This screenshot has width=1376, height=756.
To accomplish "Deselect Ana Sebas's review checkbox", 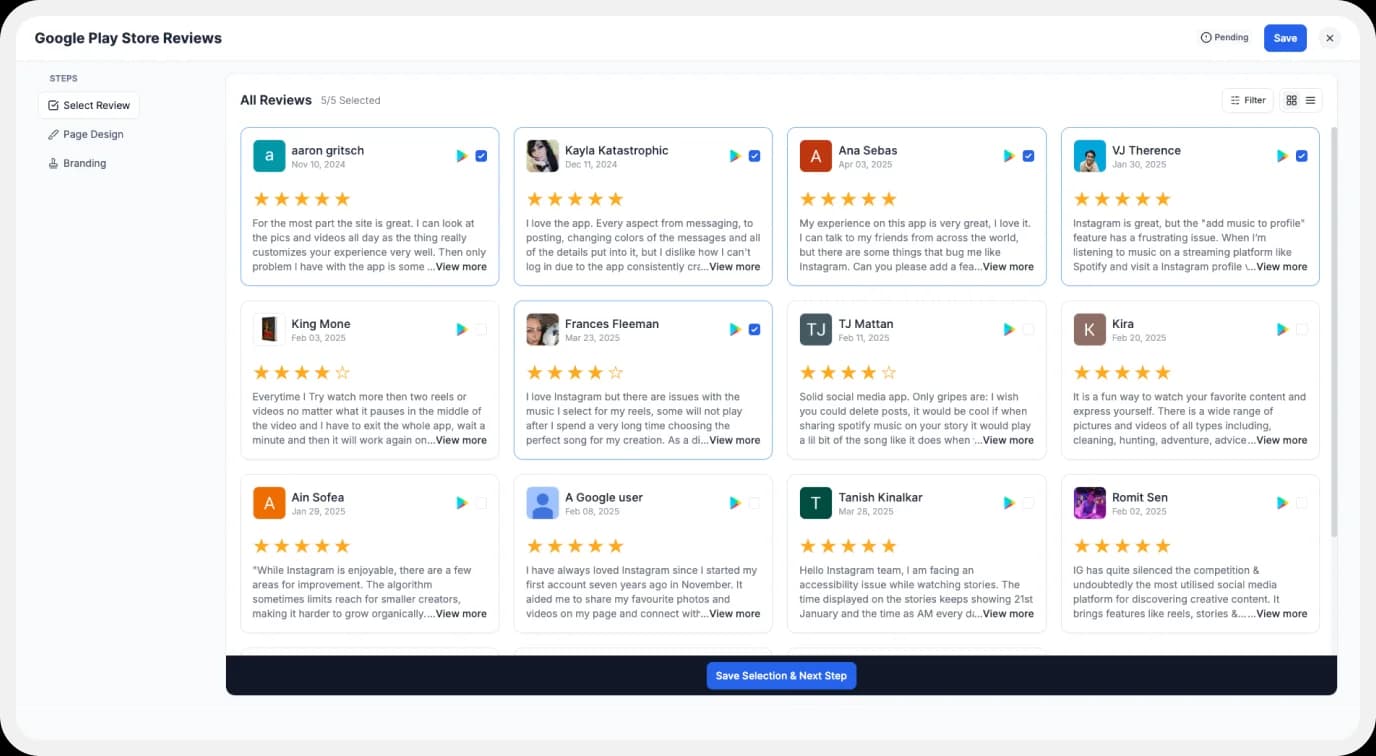I will click(1028, 156).
